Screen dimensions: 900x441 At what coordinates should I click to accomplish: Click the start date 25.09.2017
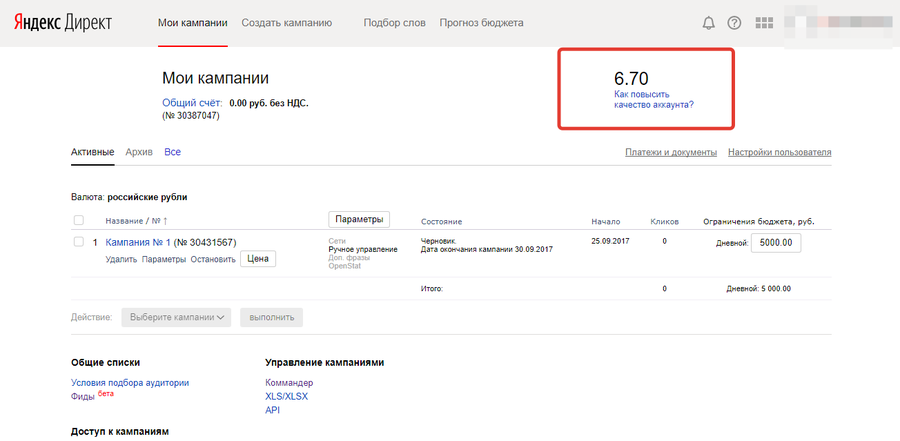(x=610, y=241)
